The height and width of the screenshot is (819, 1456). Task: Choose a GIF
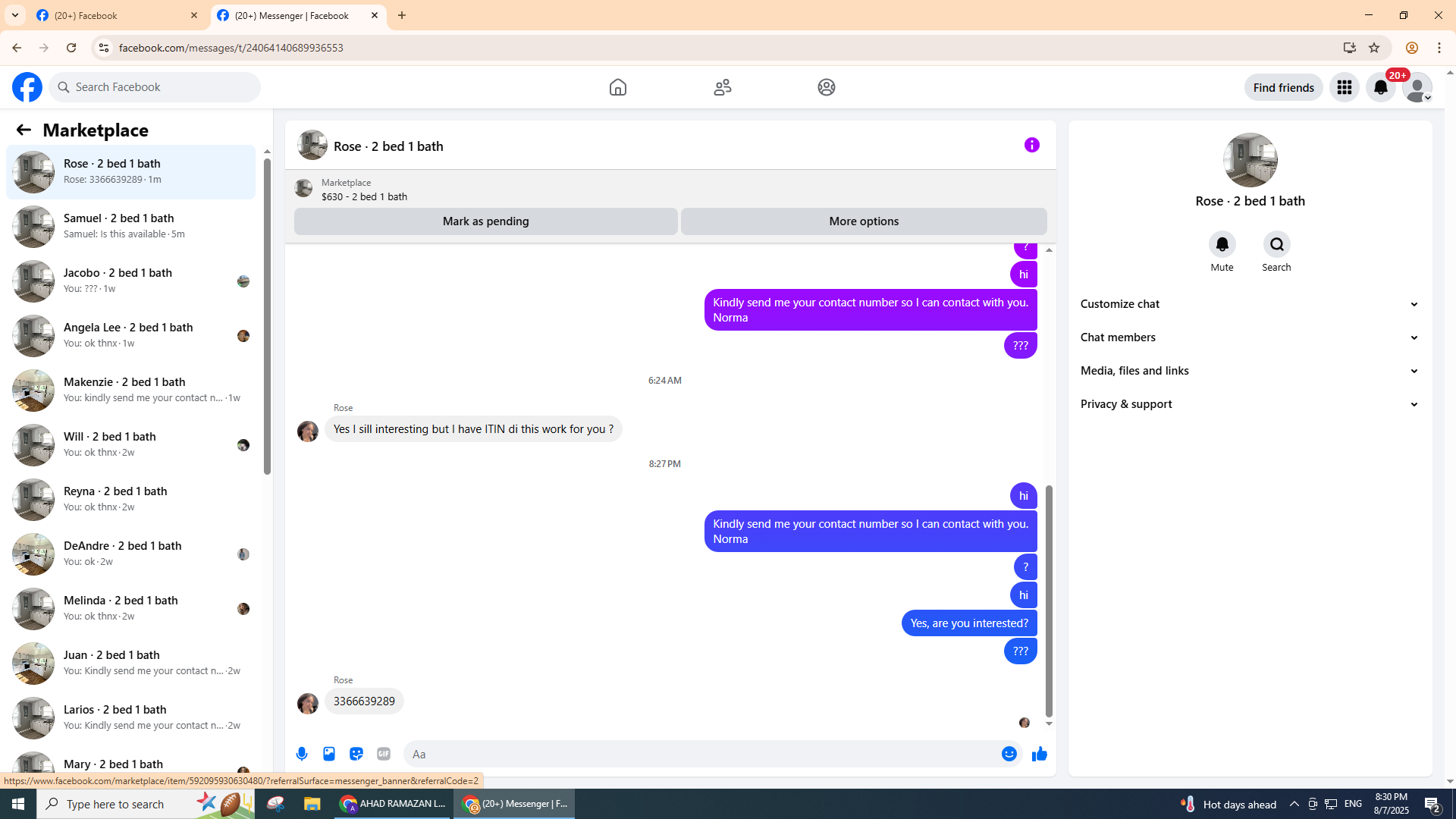(384, 754)
